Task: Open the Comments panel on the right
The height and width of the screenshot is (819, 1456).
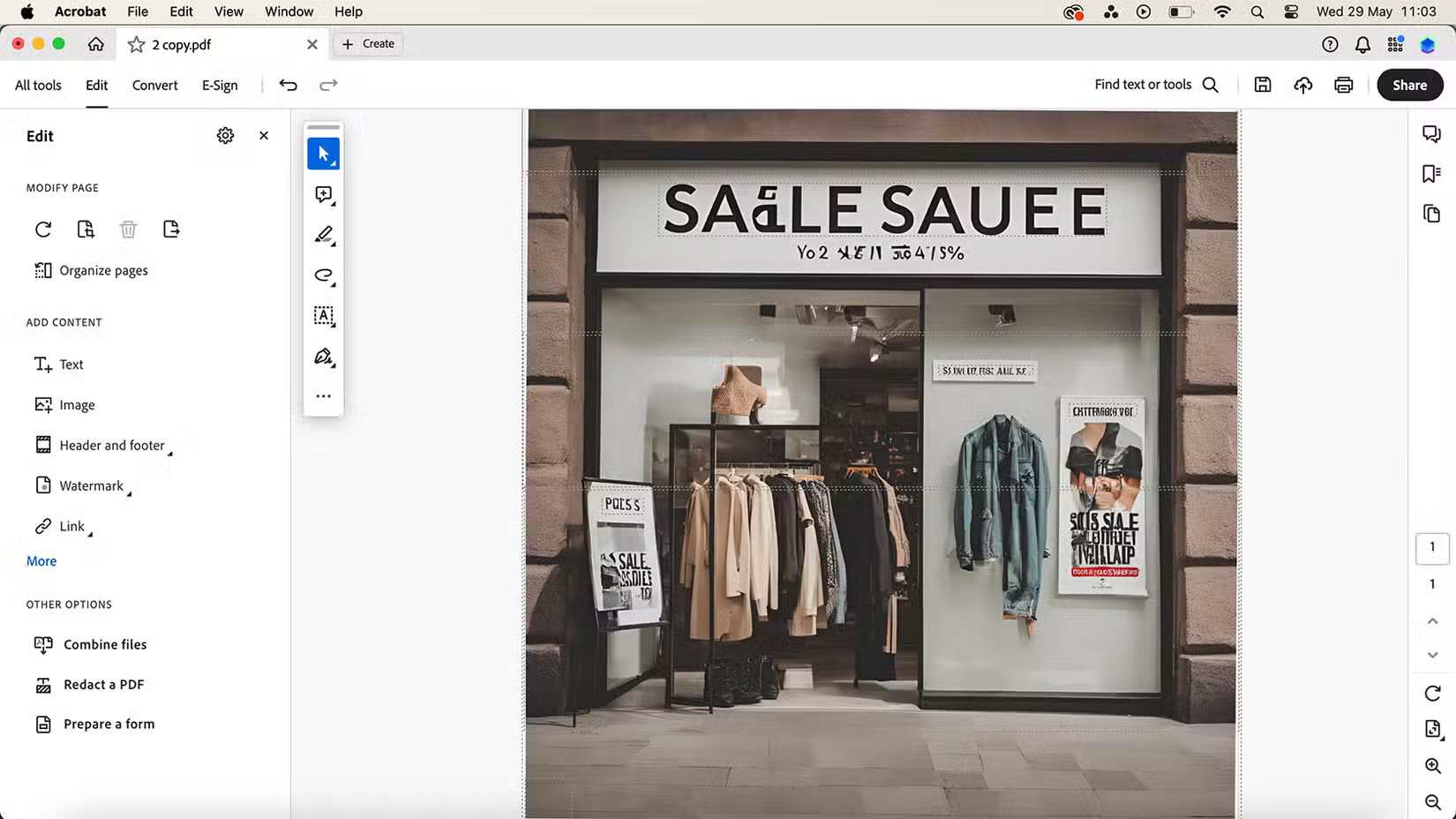Action: coord(1430,133)
